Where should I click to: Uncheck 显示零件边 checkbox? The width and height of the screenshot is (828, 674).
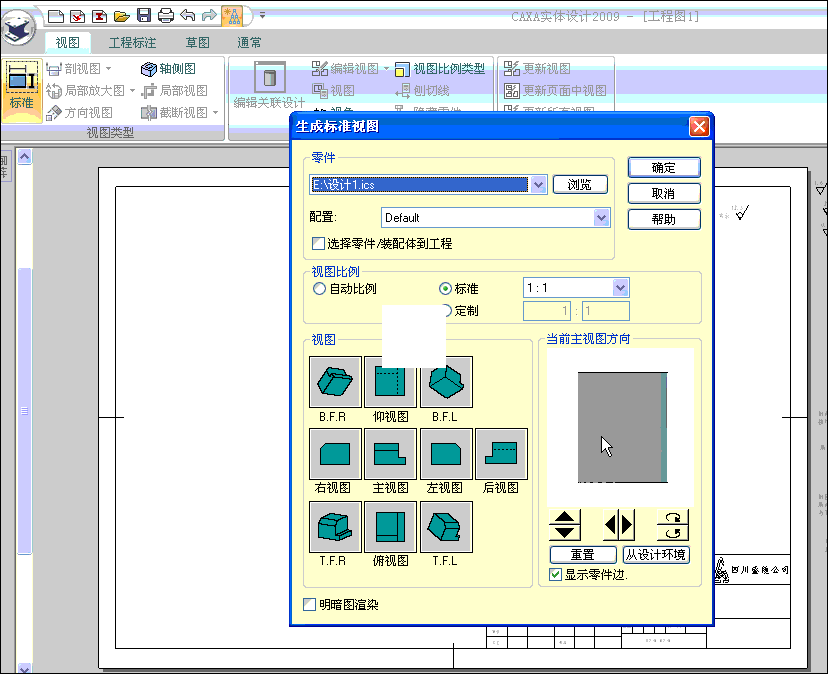(x=555, y=575)
